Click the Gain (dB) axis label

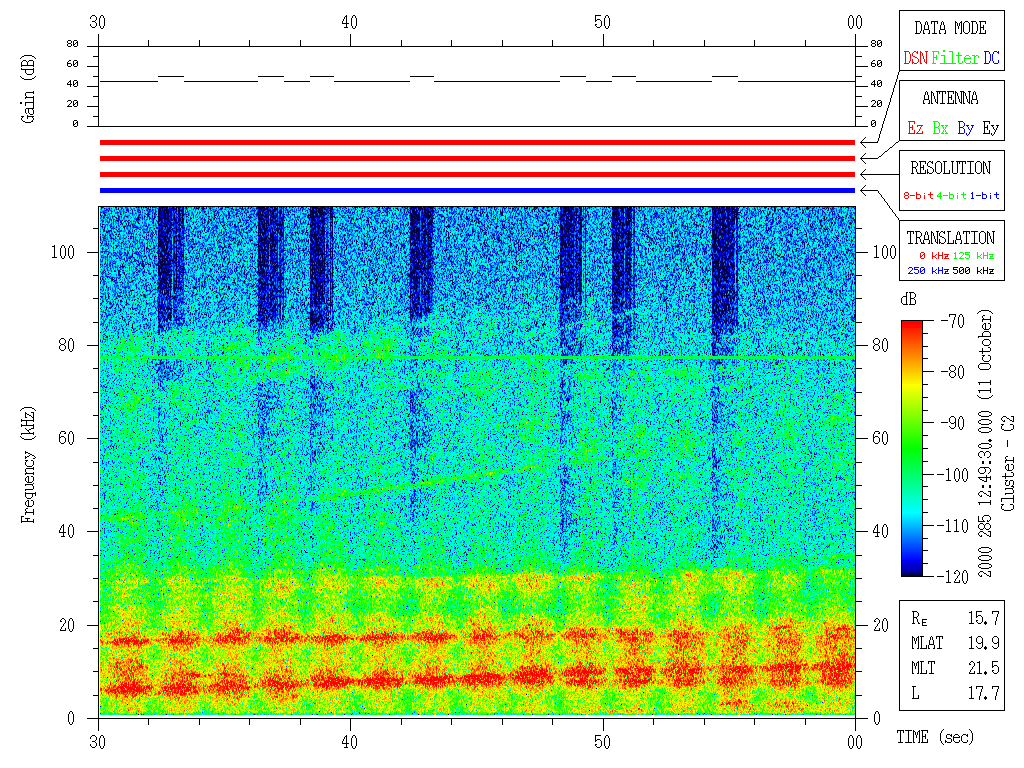[x=27, y=87]
